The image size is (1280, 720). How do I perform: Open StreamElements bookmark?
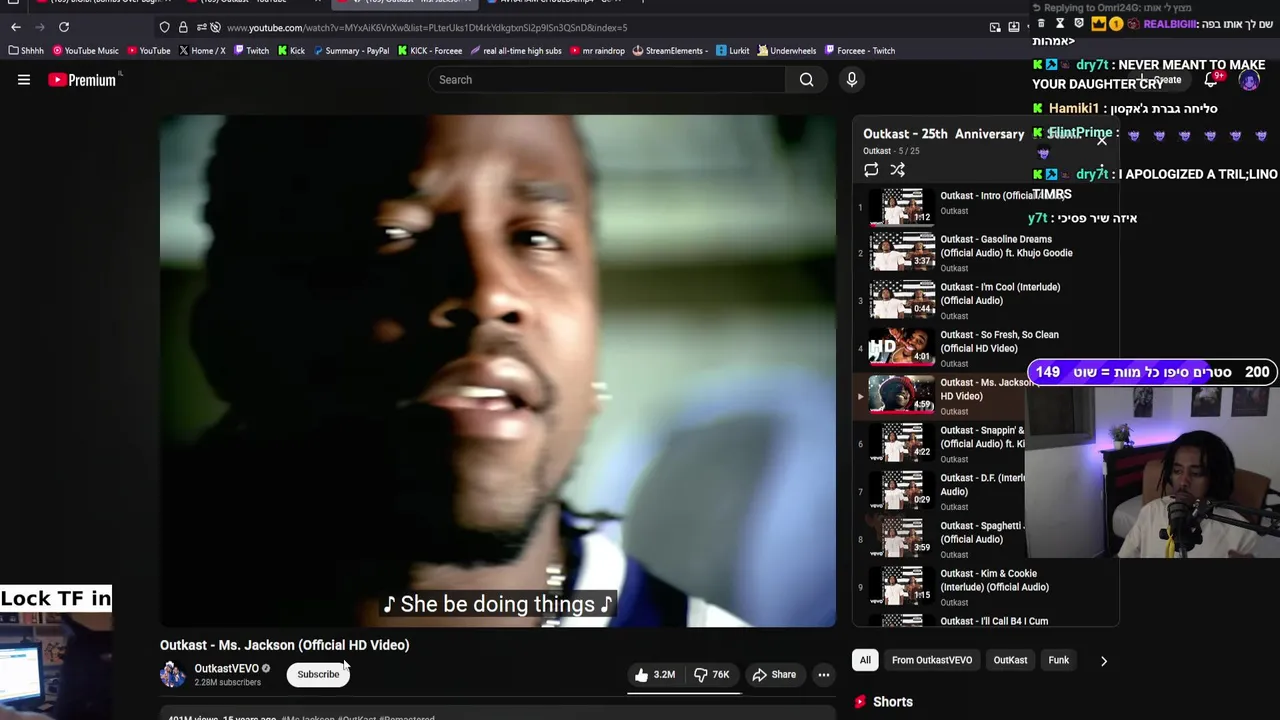(x=670, y=51)
